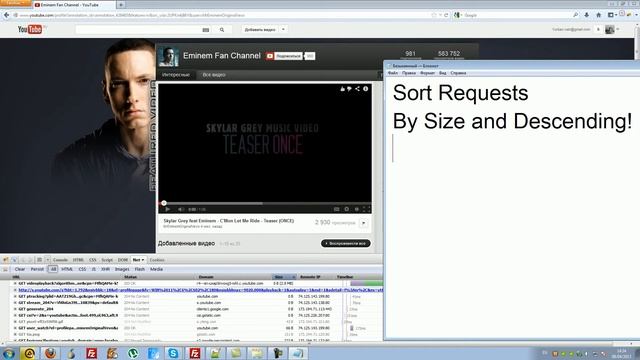Open Net panel options dropdown
Image resolution: width=640 pixels, height=360 pixels.
142,260
